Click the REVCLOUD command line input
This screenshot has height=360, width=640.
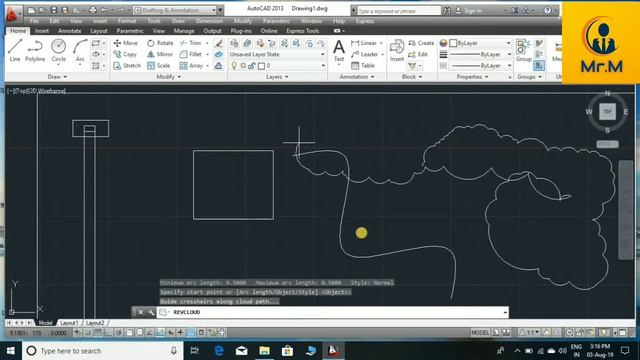click(x=333, y=312)
